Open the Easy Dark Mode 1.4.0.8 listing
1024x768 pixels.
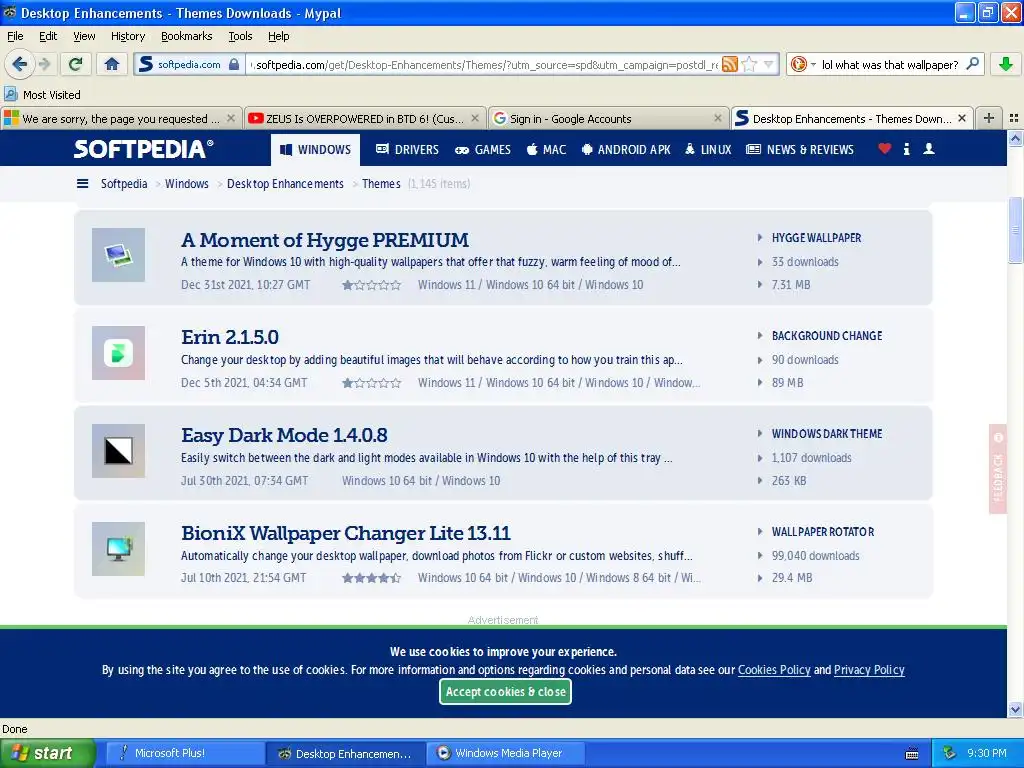tap(284, 435)
